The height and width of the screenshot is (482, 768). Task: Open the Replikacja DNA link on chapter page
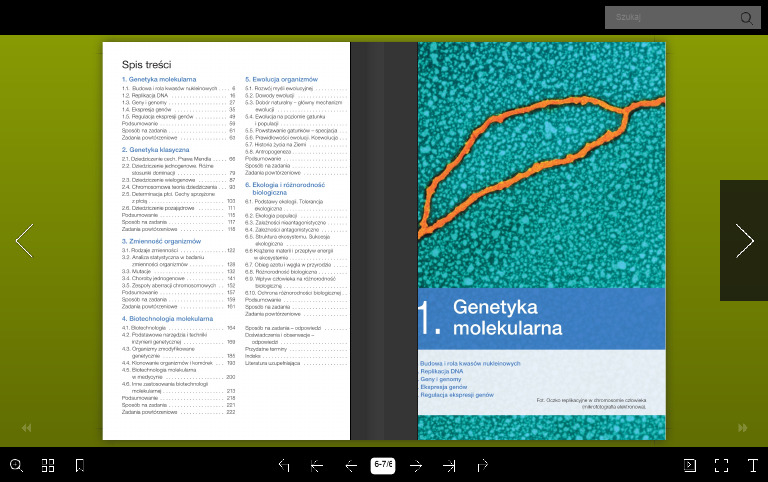point(442,371)
